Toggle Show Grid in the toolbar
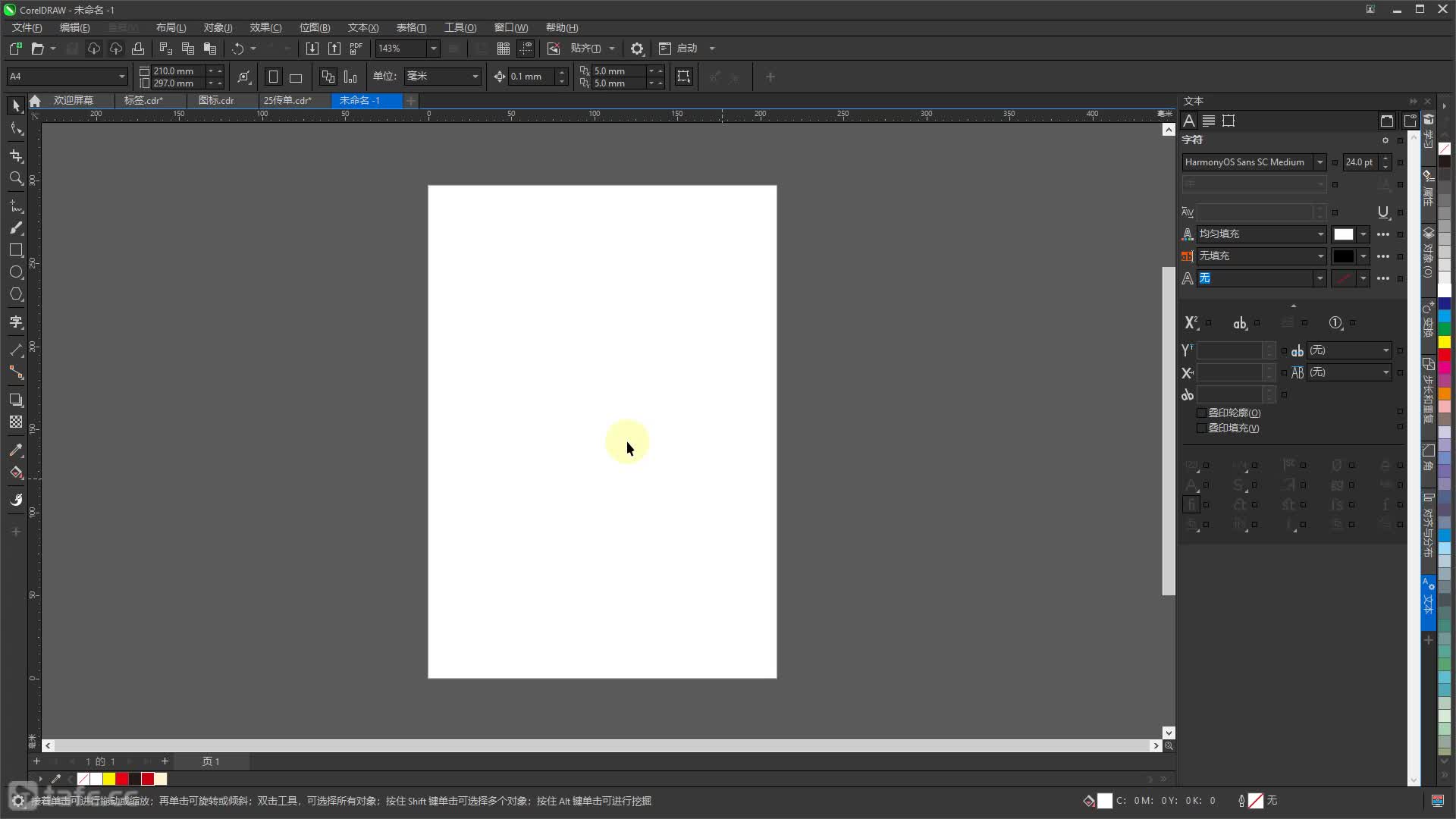This screenshot has width=1456, height=819. point(503,49)
